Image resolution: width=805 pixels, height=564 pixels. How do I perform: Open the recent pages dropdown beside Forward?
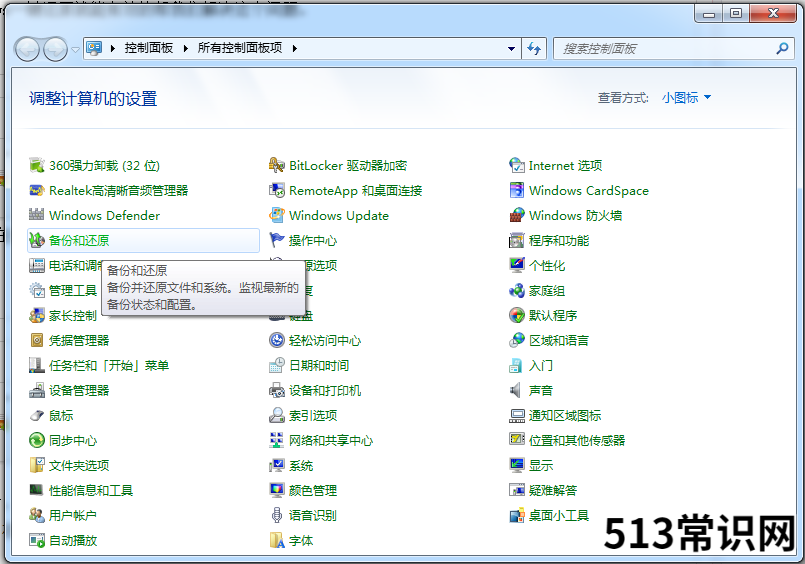pyautogui.click(x=75, y=49)
